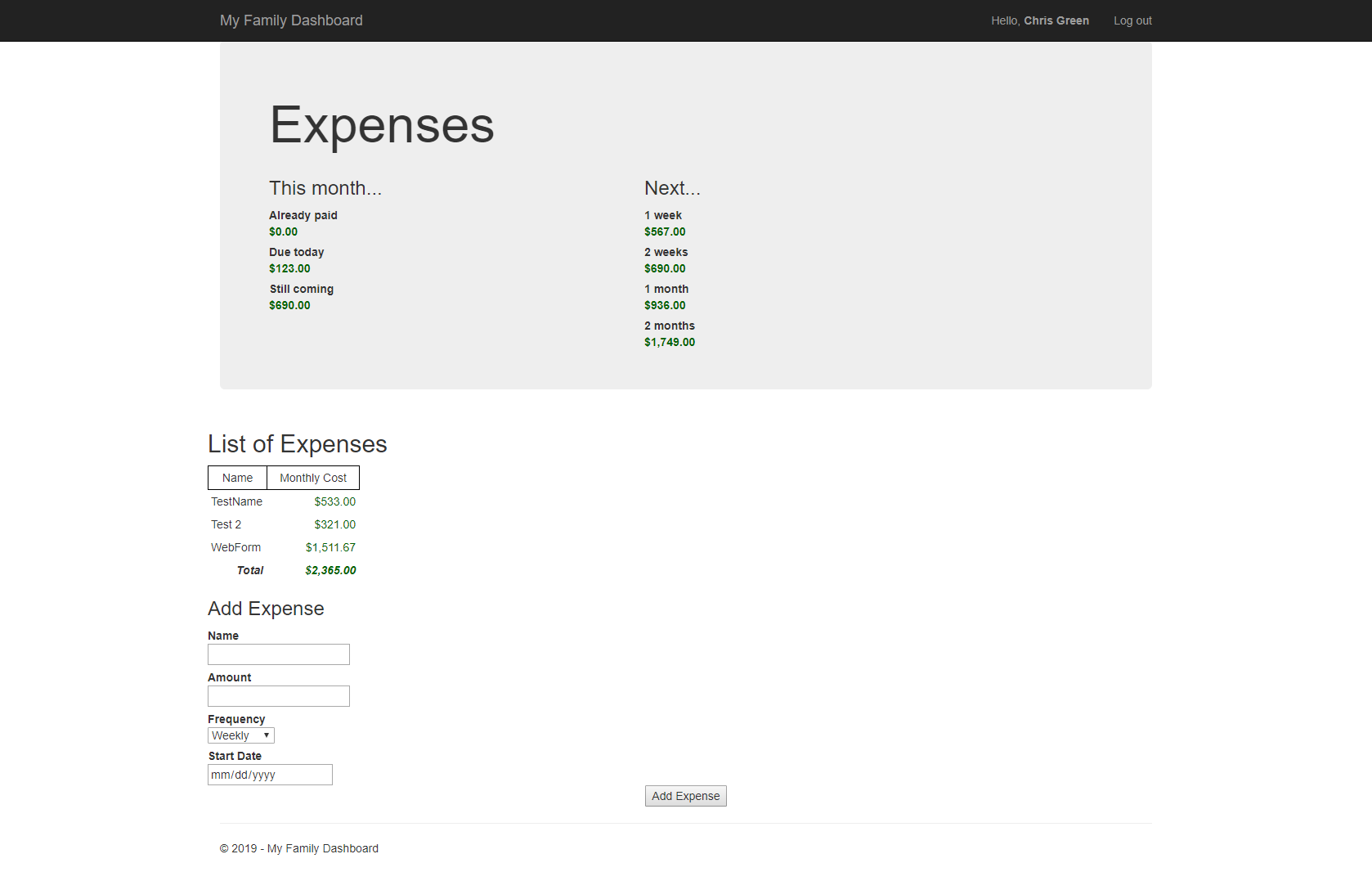Click the $2,365.00 total amount

pos(330,570)
